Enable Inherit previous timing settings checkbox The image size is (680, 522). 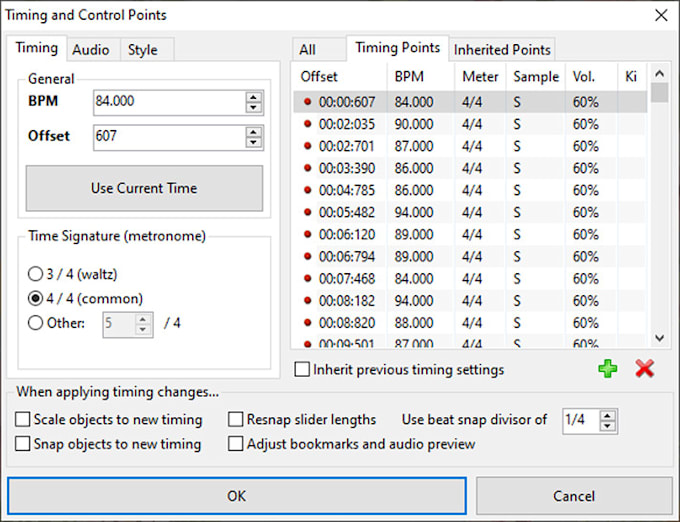302,370
